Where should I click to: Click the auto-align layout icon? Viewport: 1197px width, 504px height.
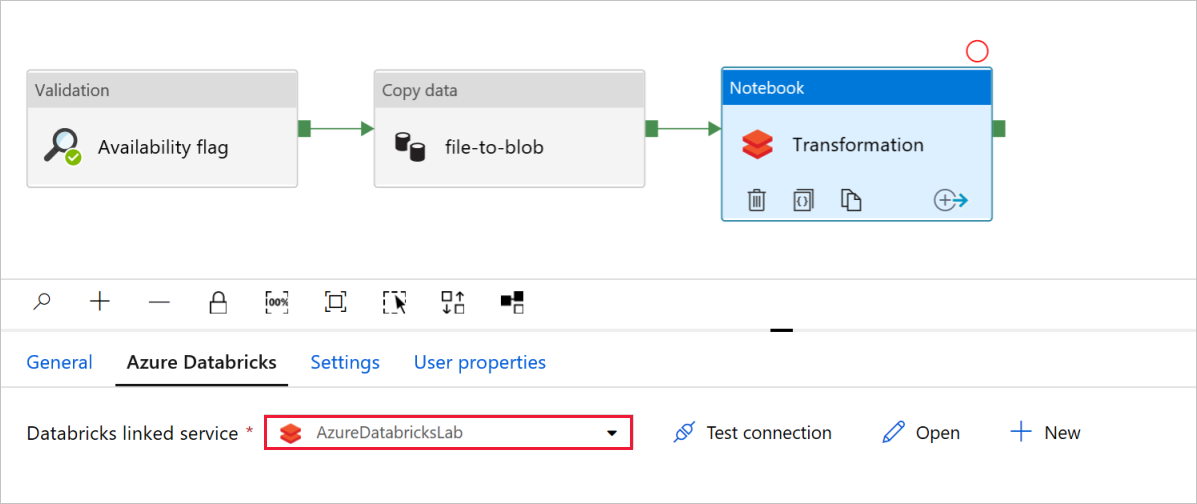click(454, 301)
